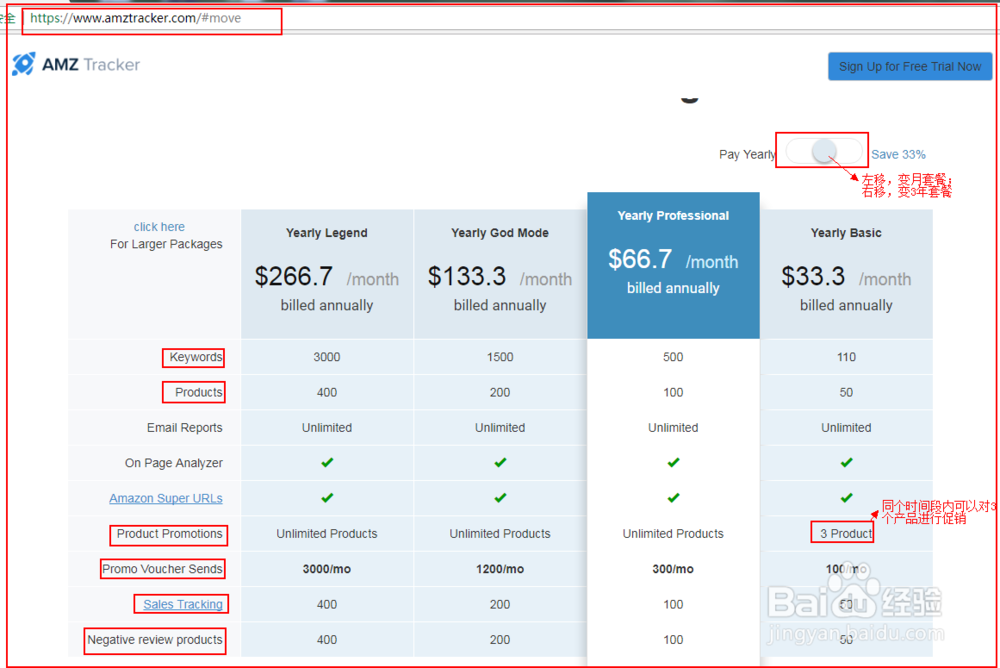
Task: Click the Products 200 cell under God Mode
Action: coord(500,392)
